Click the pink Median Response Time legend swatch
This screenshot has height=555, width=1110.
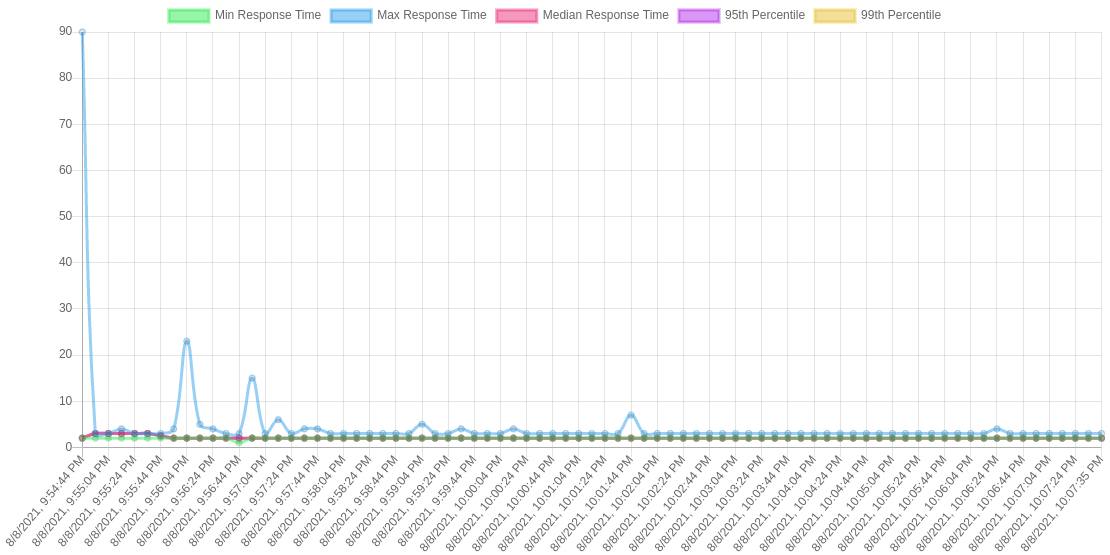(x=516, y=15)
